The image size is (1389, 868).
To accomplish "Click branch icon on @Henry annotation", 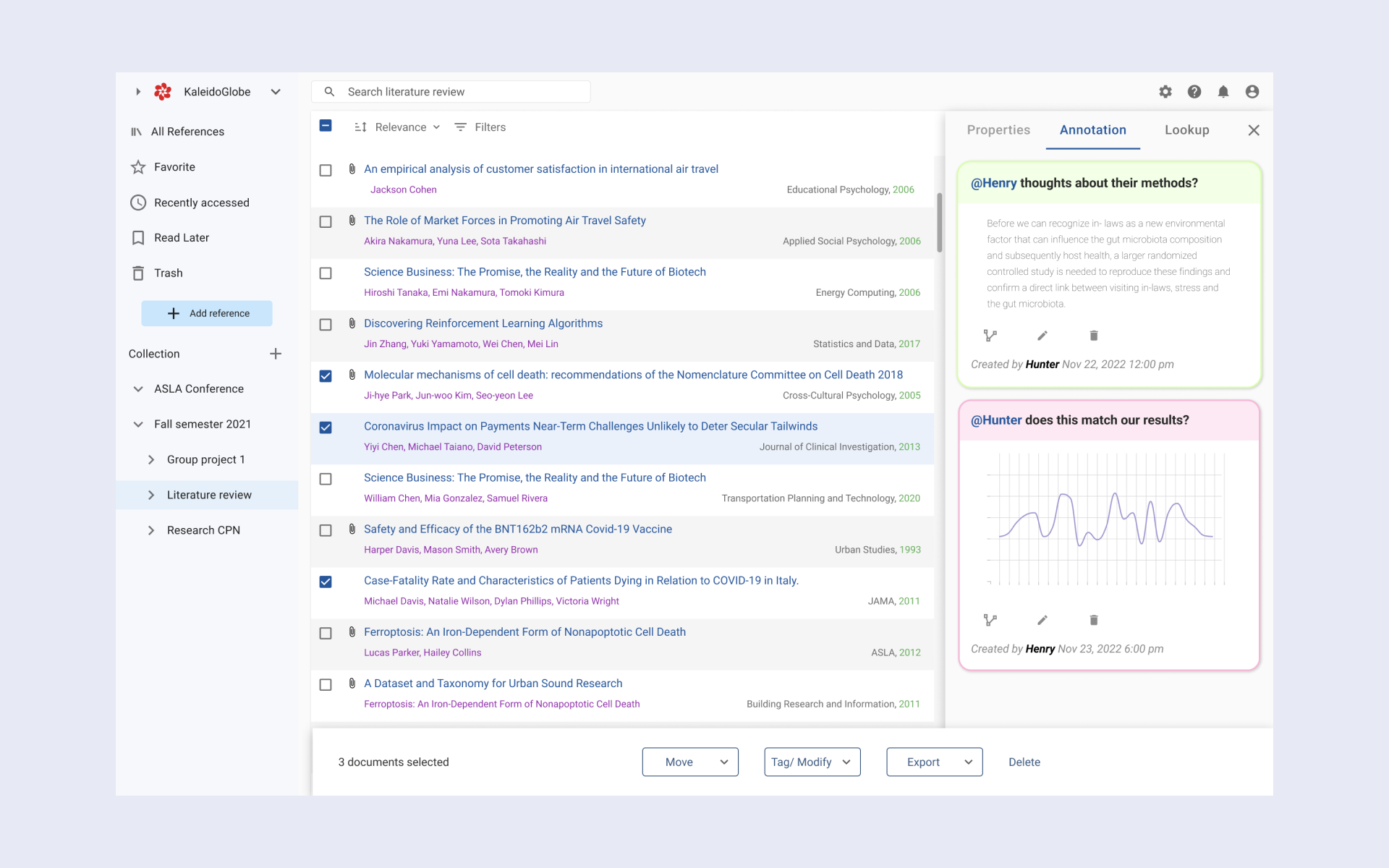I will 990,336.
